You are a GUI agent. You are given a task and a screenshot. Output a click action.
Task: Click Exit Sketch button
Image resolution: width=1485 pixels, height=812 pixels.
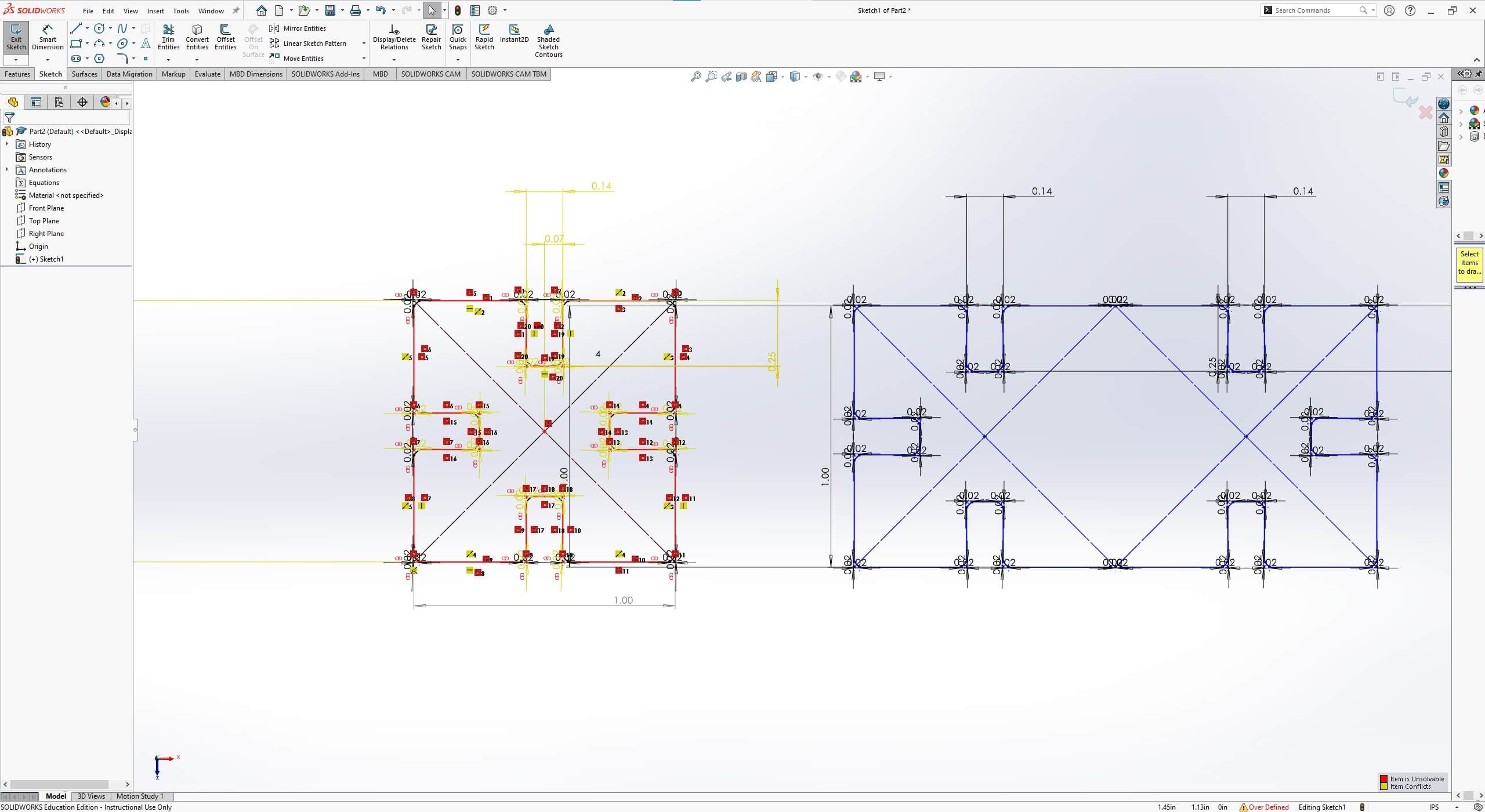pyautogui.click(x=16, y=38)
